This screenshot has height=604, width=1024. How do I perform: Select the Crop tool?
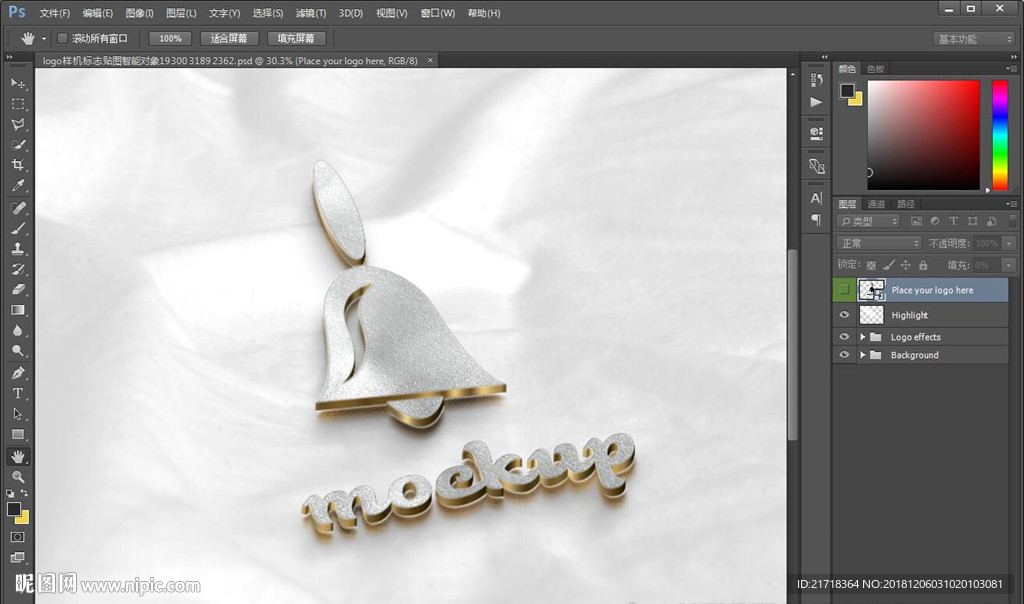click(x=18, y=165)
